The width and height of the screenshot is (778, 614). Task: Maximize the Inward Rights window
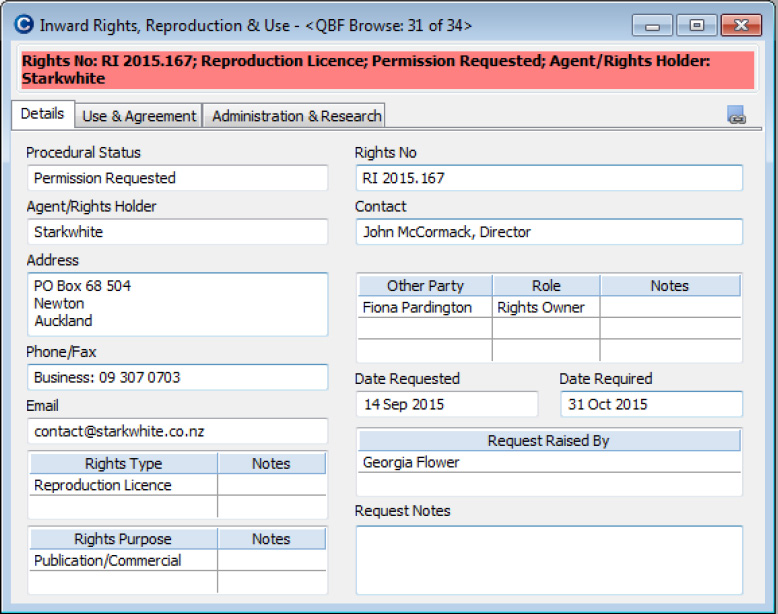pyautogui.click(x=697, y=25)
